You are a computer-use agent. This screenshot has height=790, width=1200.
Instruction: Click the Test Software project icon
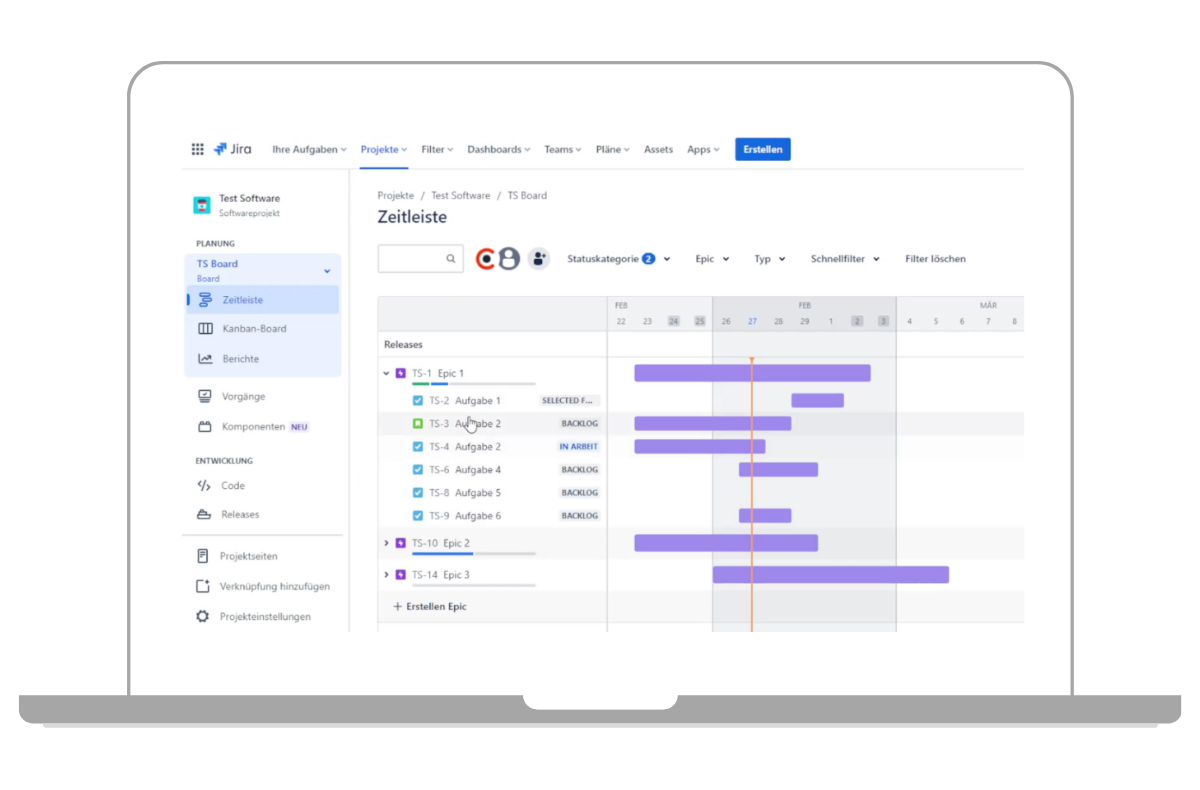pyautogui.click(x=202, y=205)
